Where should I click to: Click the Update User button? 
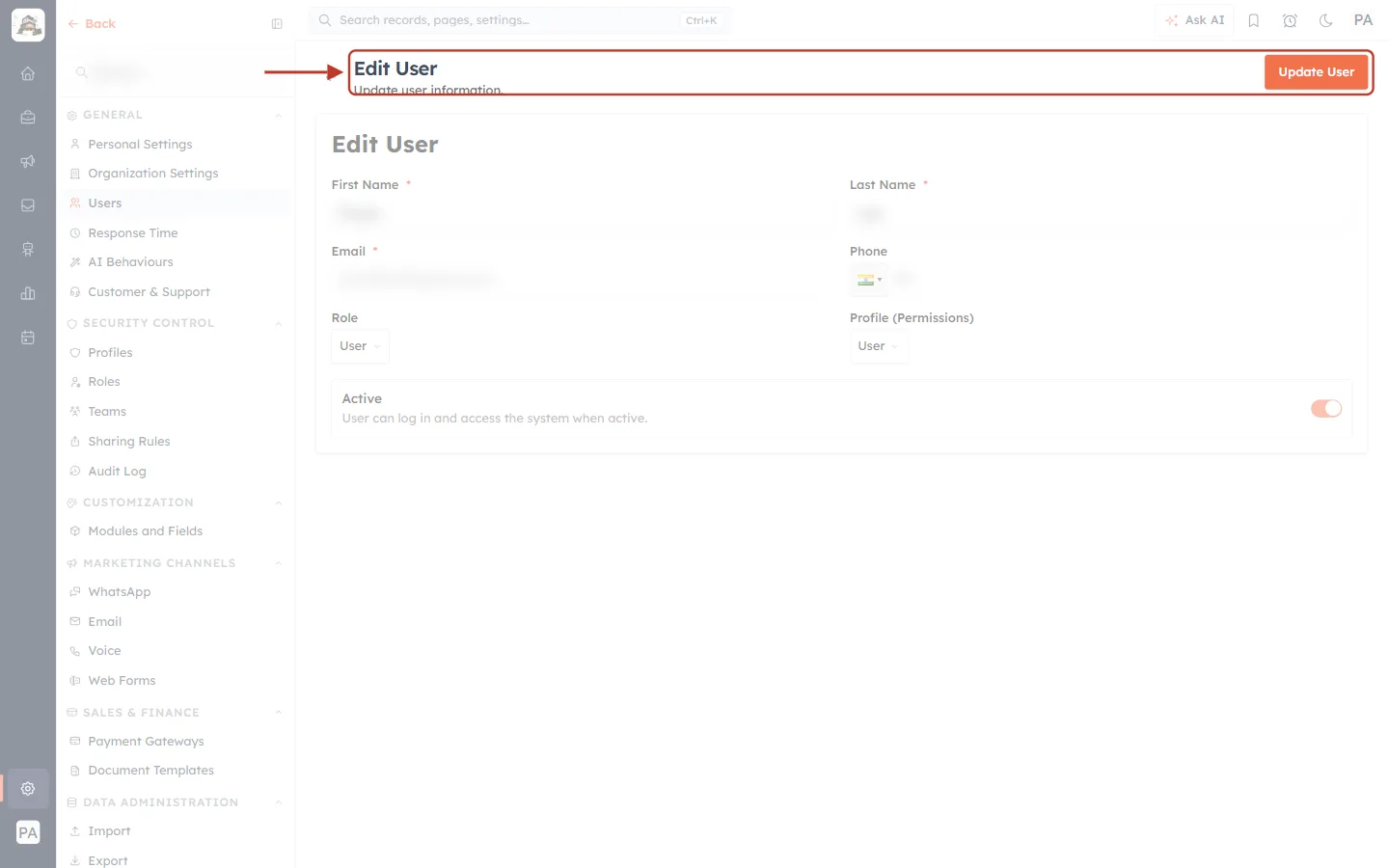click(1316, 72)
